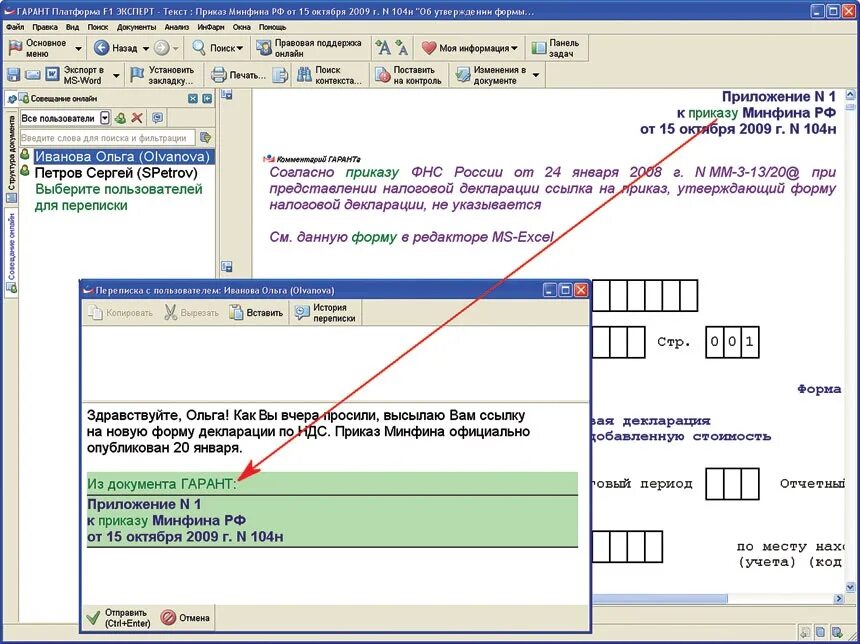
Task: Click the magnifier Поиск icon
Action: click(x=199, y=48)
